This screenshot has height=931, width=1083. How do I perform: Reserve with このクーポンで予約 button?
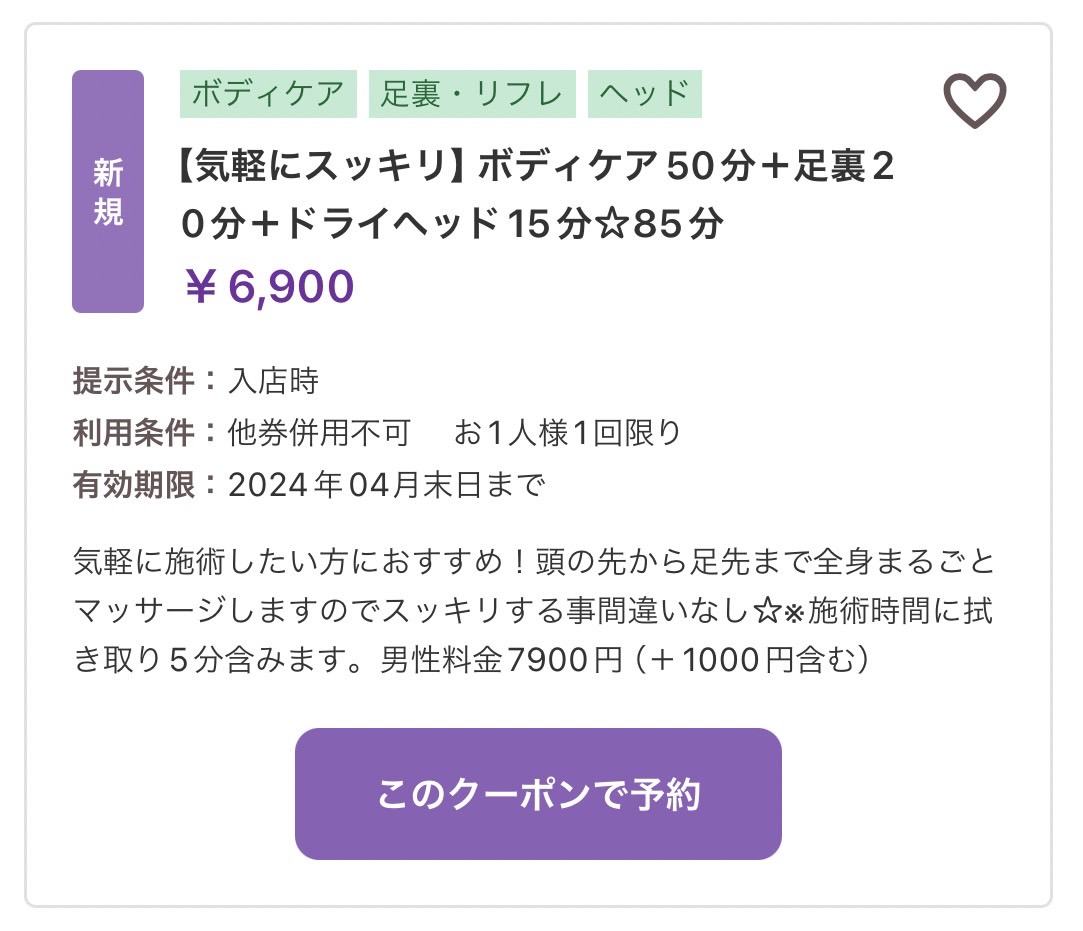(538, 794)
